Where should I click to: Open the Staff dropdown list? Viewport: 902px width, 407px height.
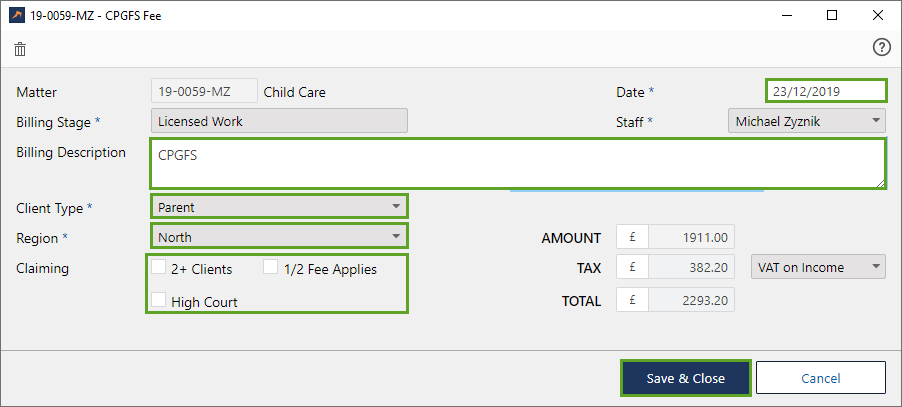pos(806,121)
